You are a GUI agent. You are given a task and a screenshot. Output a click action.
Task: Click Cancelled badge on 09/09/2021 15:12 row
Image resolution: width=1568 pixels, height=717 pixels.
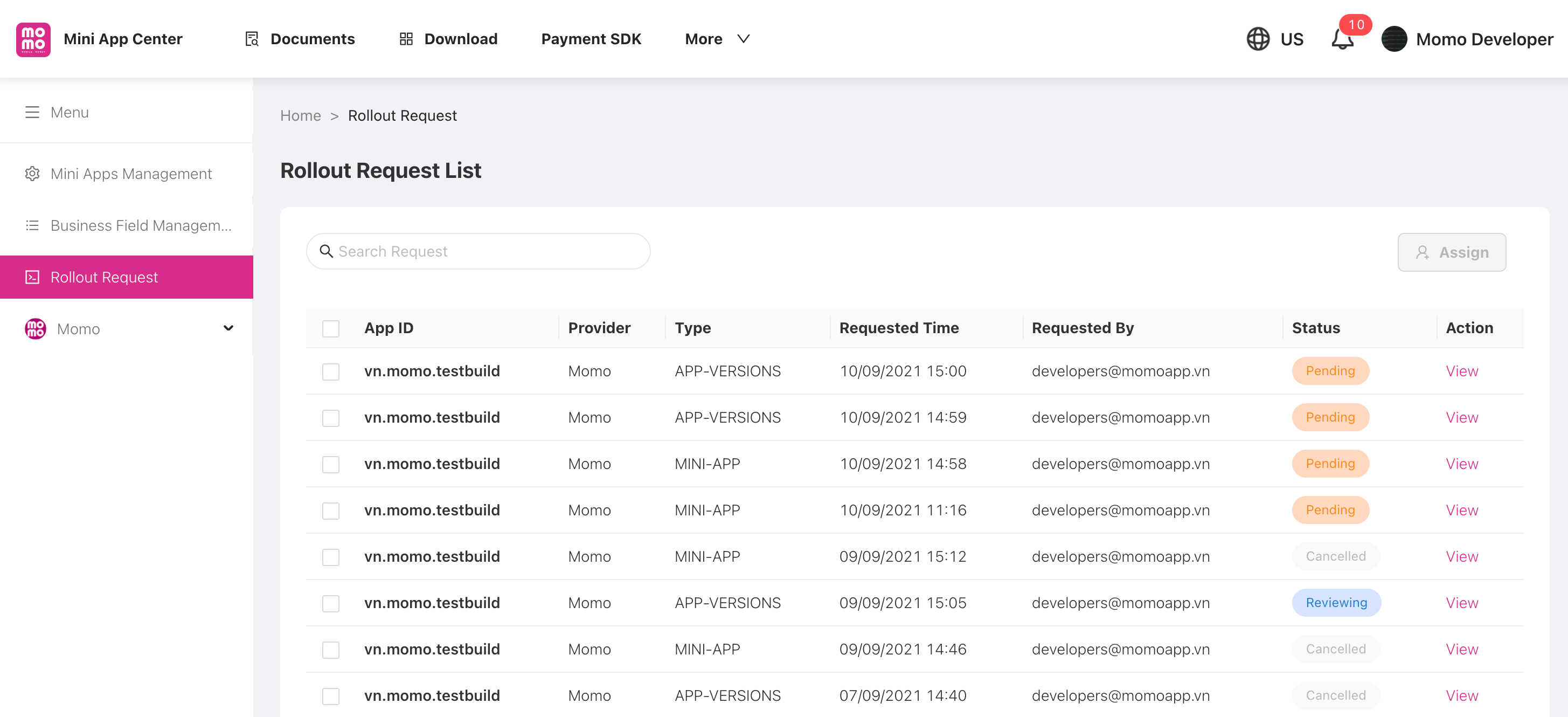1335,556
